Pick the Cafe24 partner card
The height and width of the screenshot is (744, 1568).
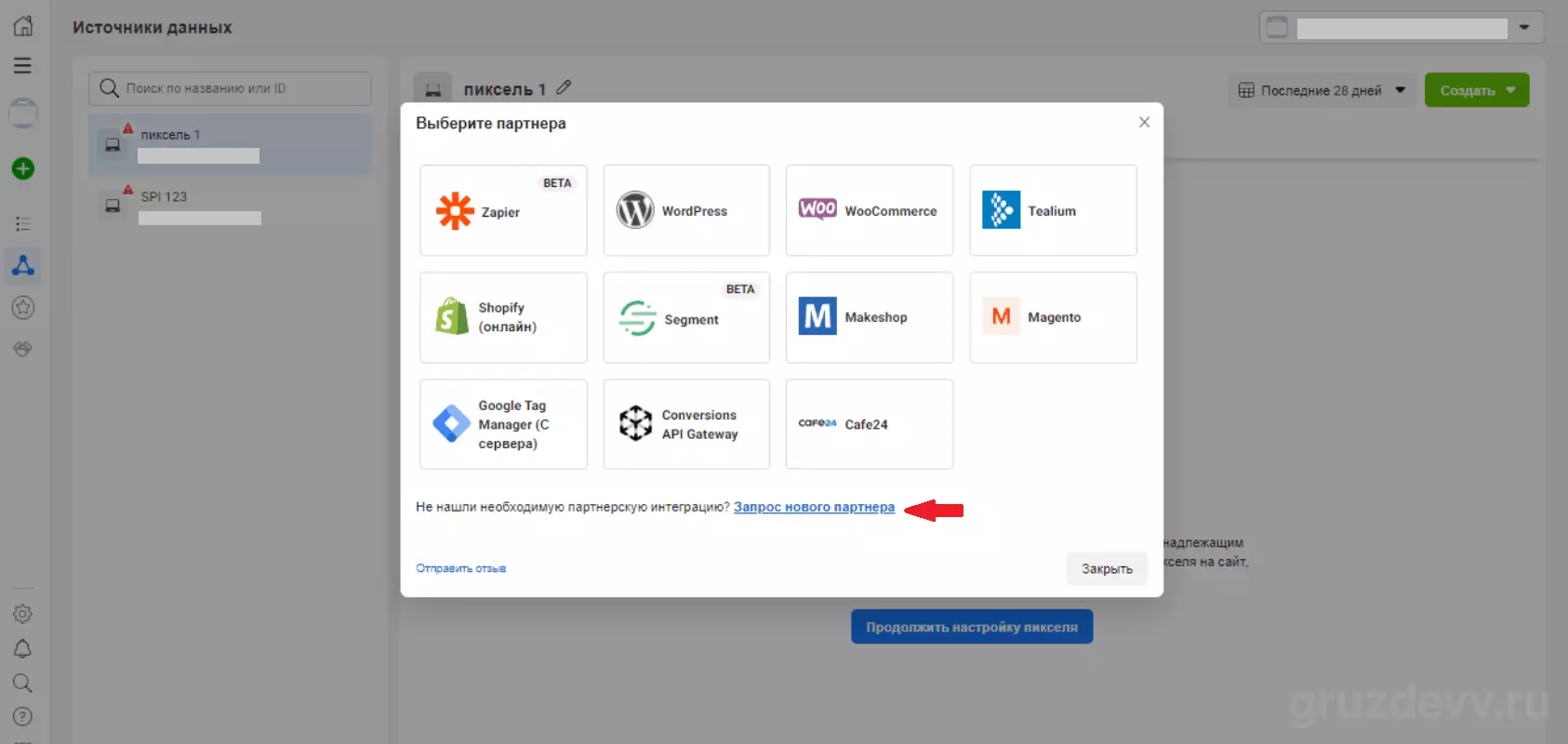tap(870, 424)
